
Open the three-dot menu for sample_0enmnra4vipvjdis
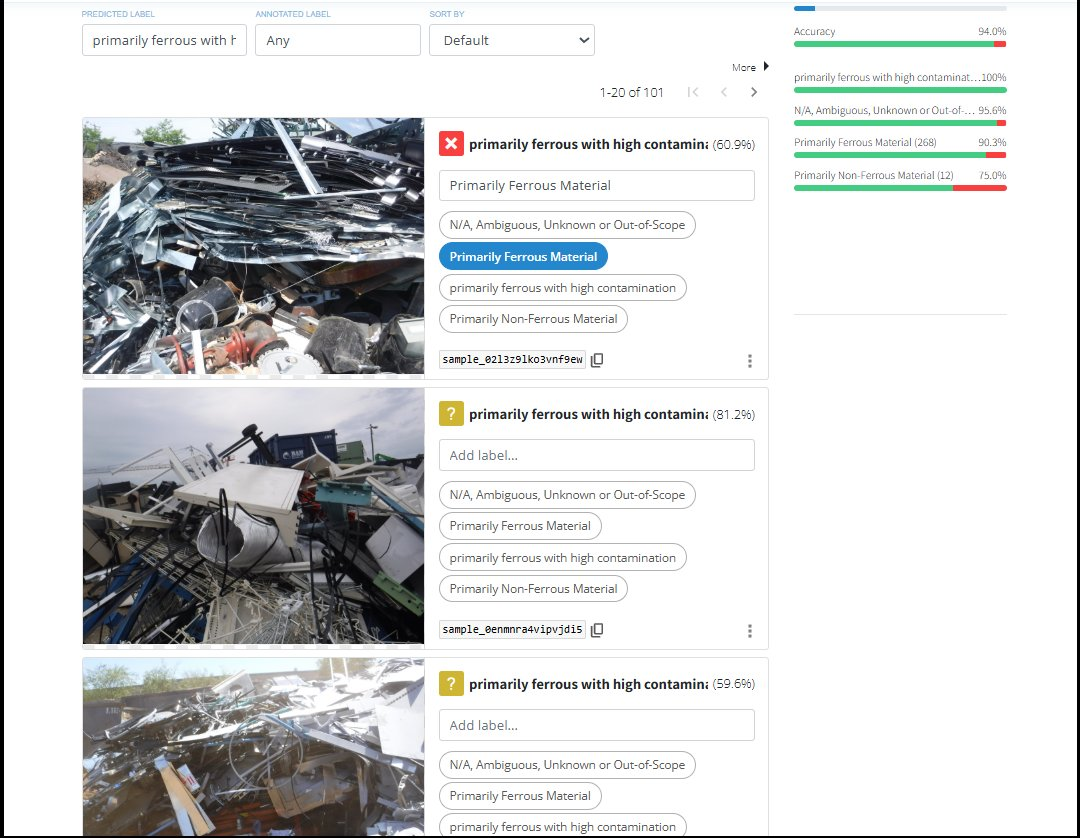pos(749,631)
